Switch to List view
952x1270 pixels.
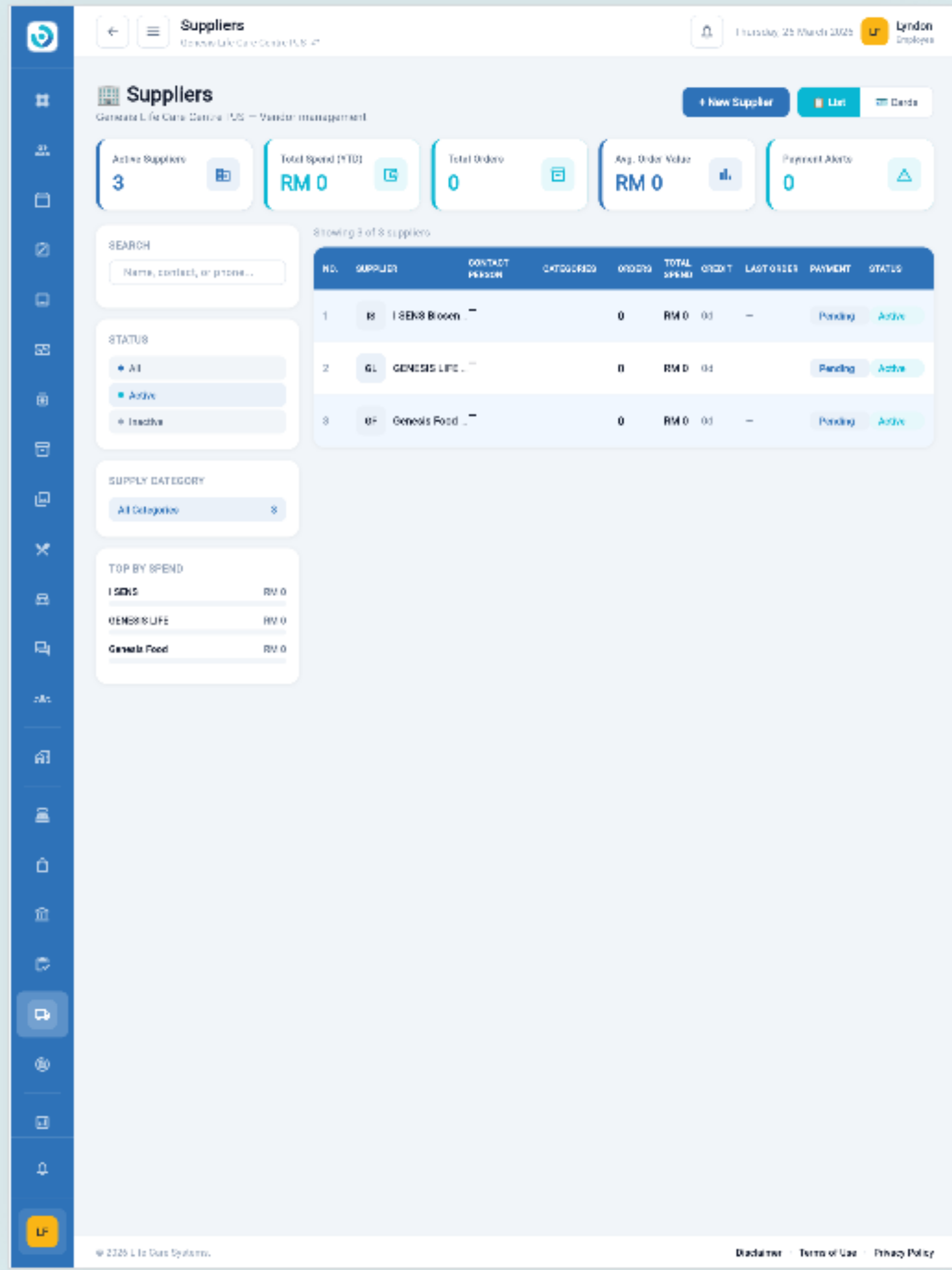click(829, 102)
